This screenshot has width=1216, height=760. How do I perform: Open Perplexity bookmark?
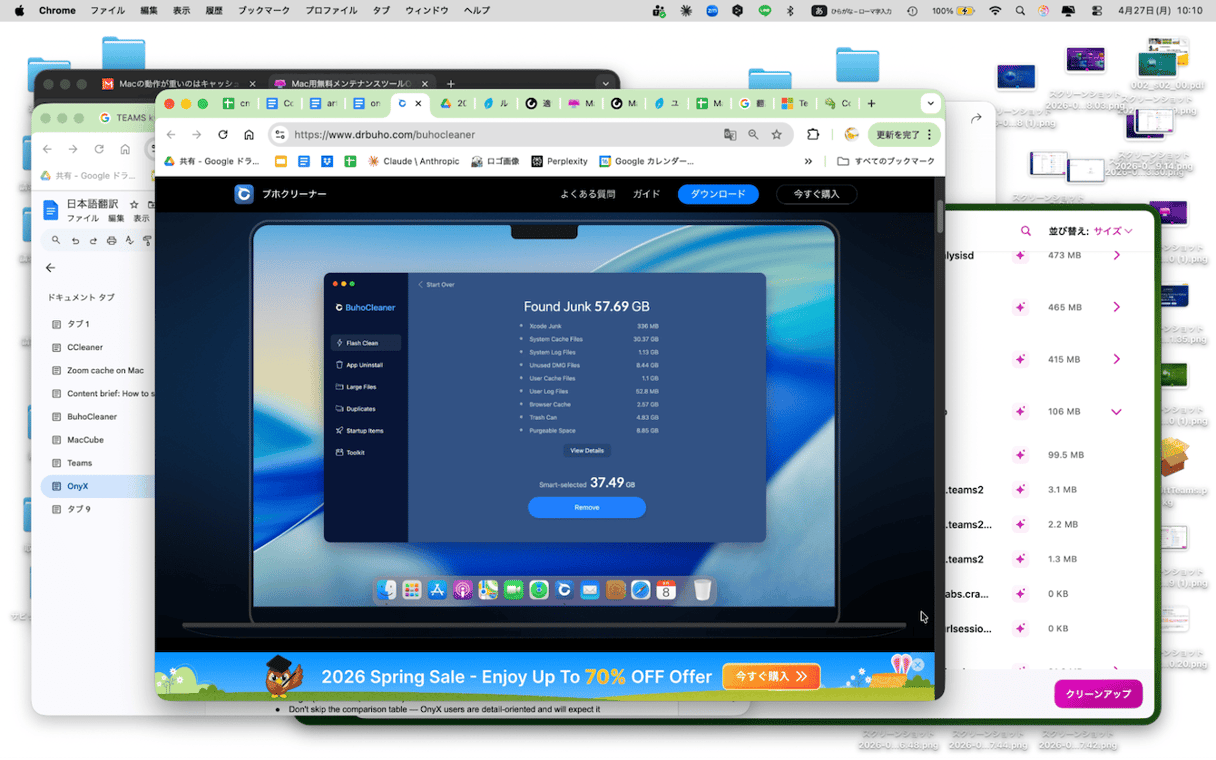click(559, 161)
